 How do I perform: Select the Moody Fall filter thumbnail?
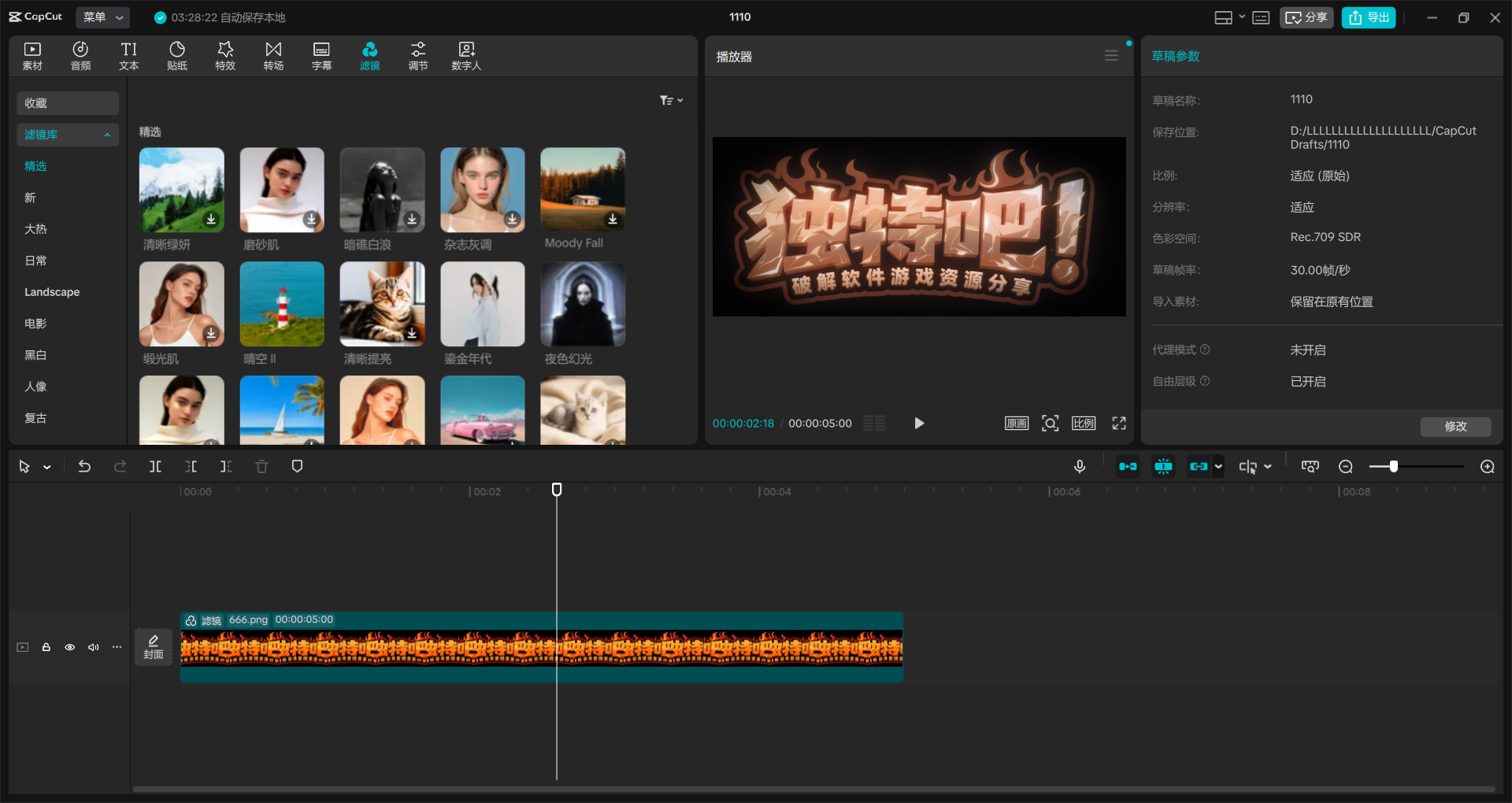click(582, 190)
